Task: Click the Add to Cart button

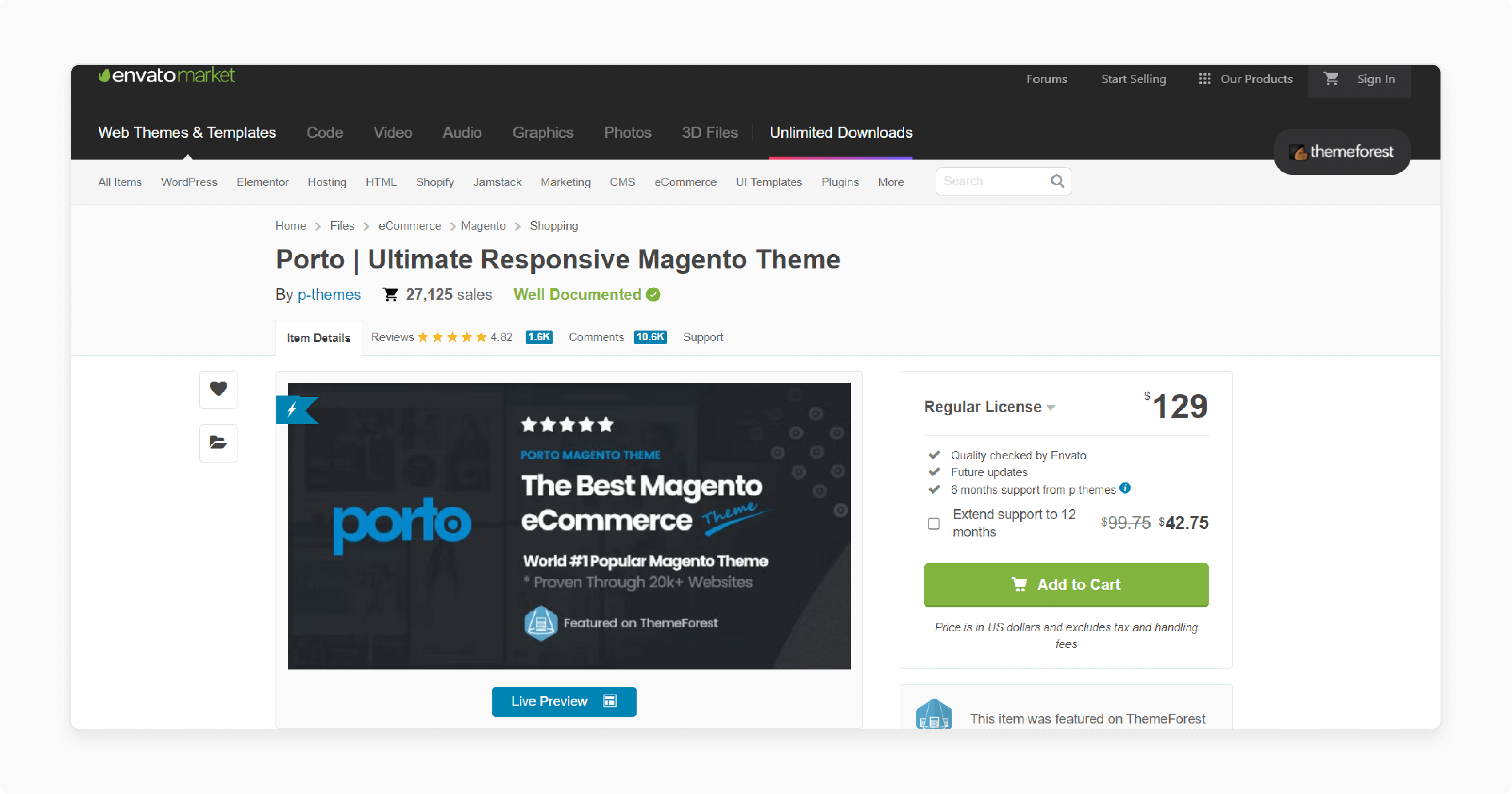Action: coord(1065,584)
